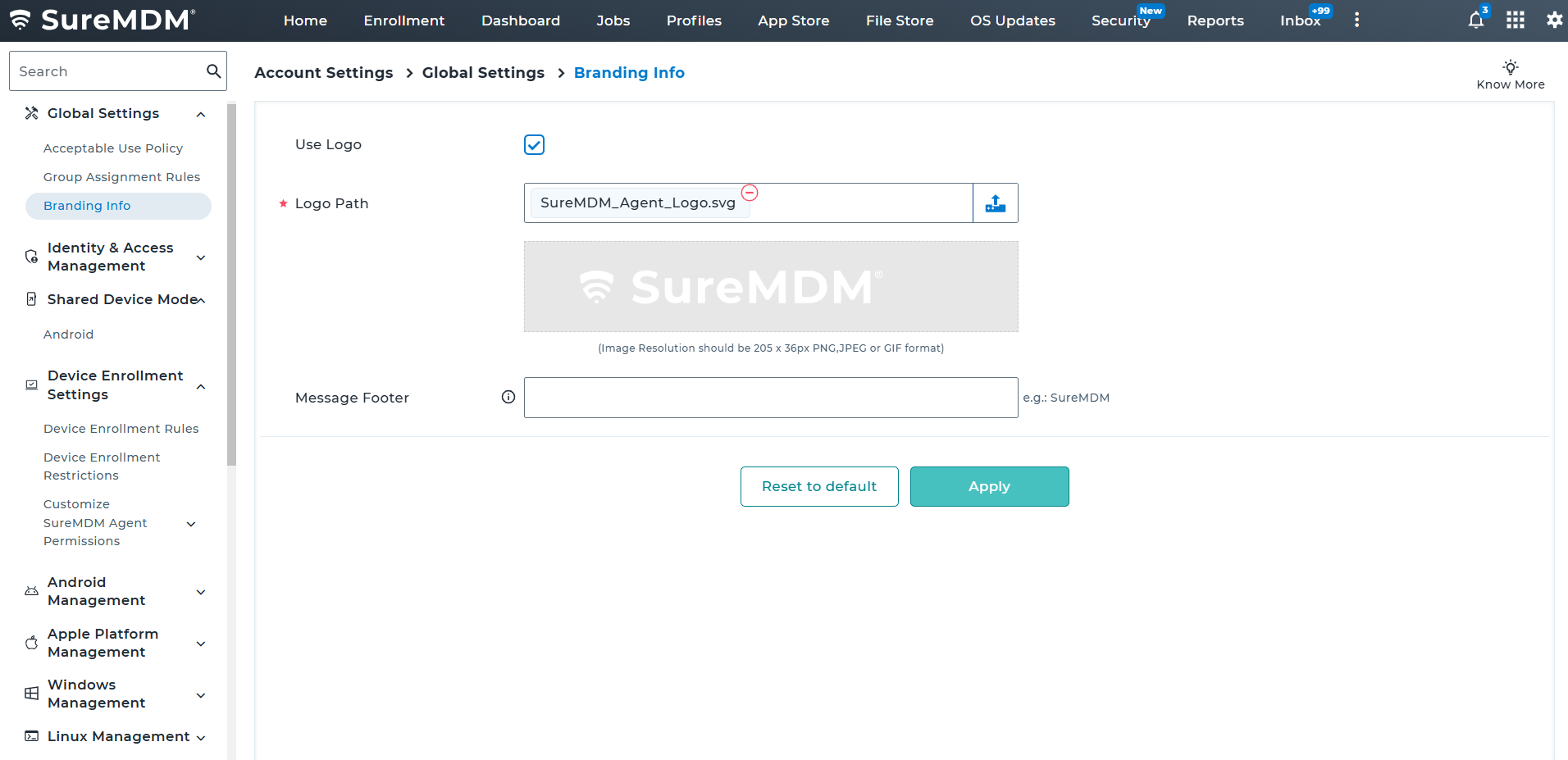The width and height of the screenshot is (1568, 760).
Task: Click the search magnifier icon
Action: [x=213, y=71]
